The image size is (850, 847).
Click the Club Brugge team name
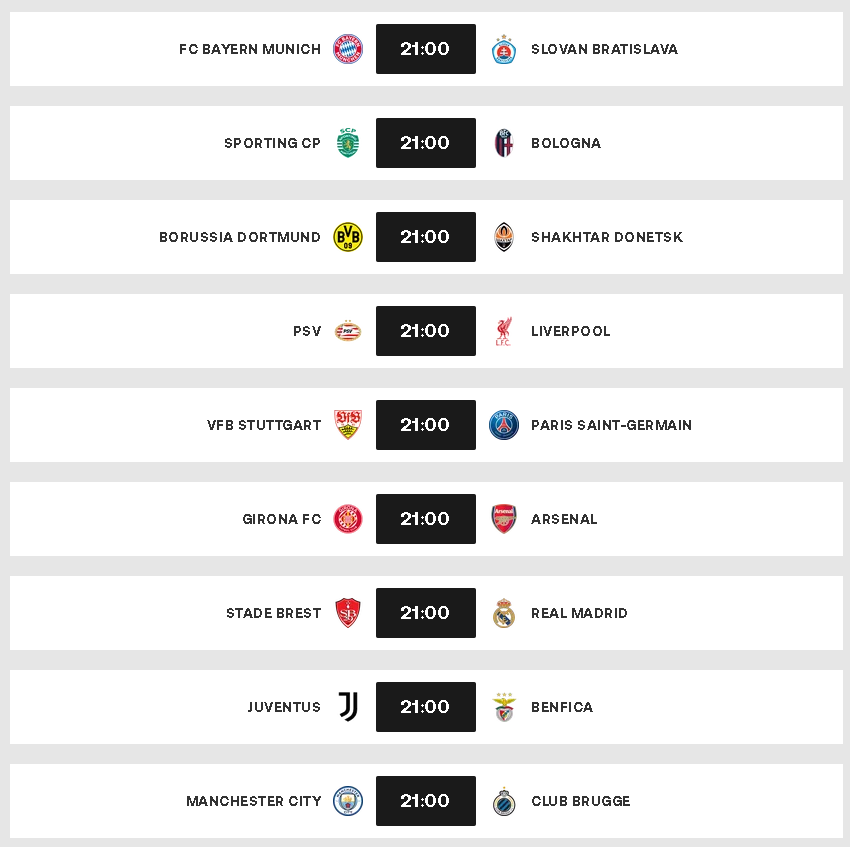[581, 801]
